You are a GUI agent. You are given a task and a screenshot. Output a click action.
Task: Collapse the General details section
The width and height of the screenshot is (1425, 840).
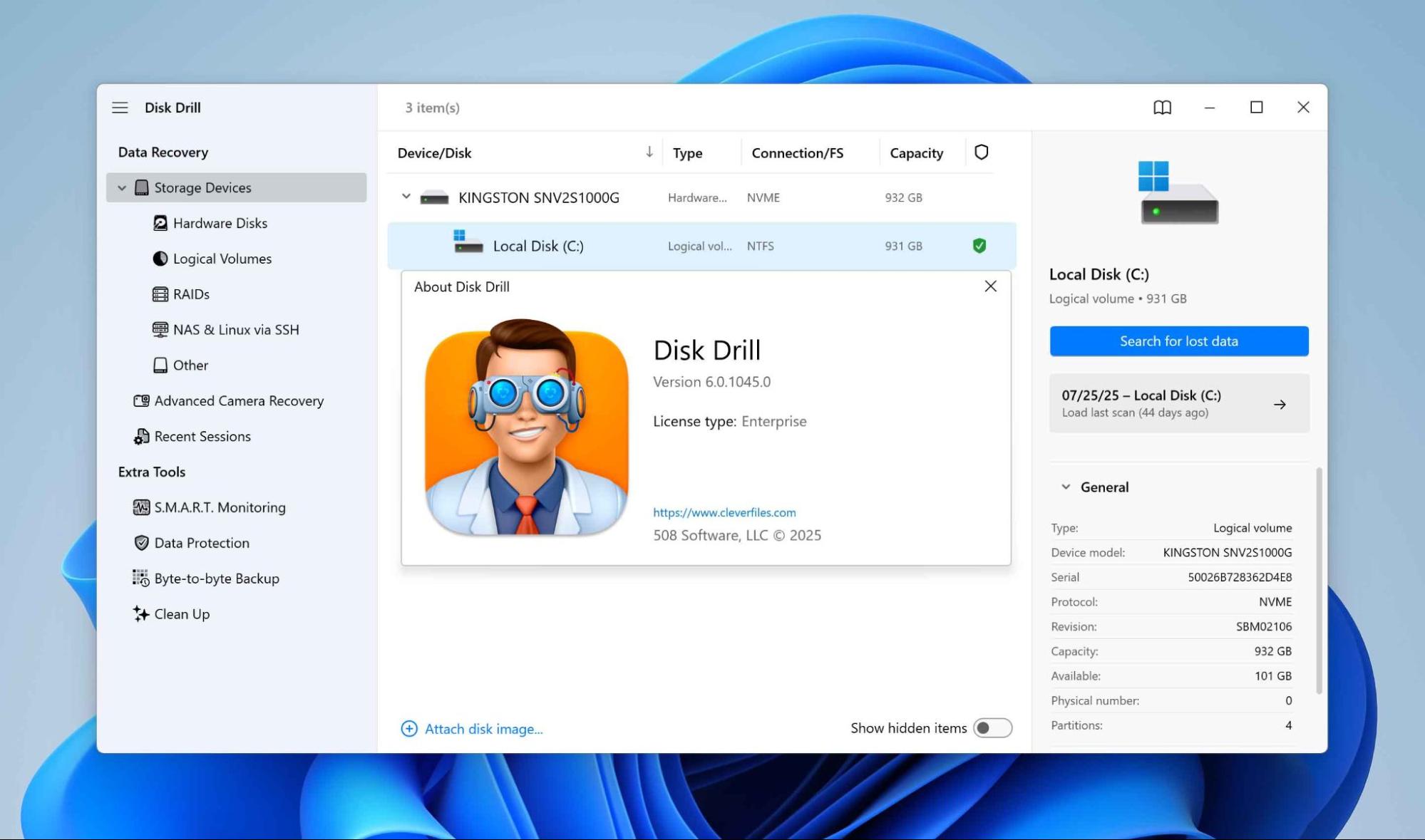point(1066,487)
